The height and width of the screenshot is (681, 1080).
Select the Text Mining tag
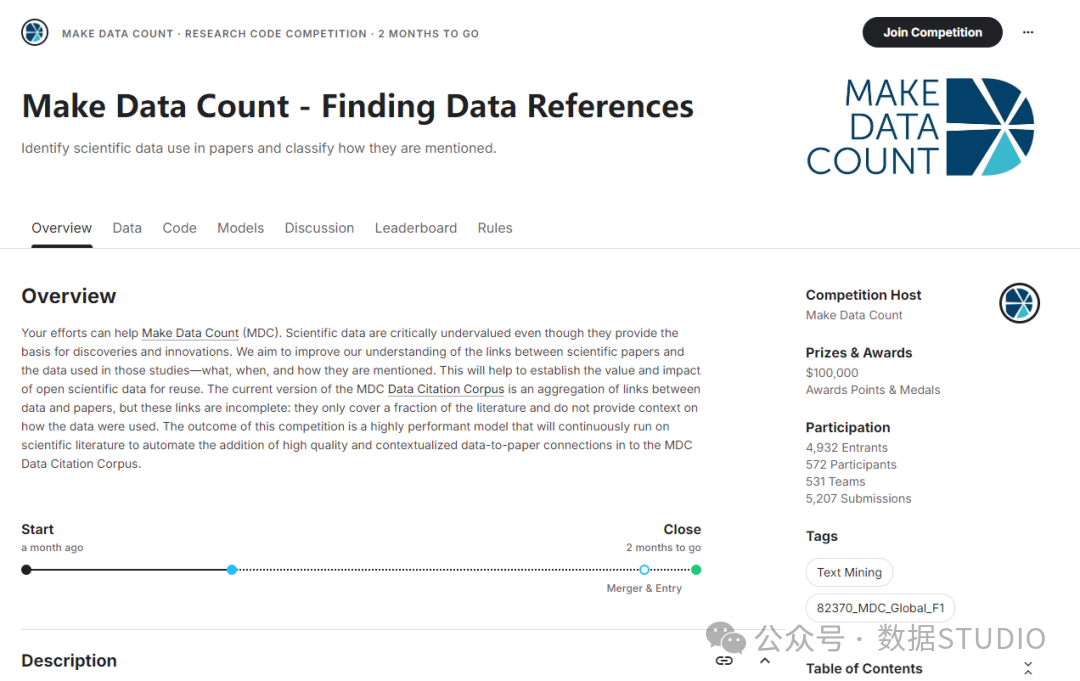849,572
